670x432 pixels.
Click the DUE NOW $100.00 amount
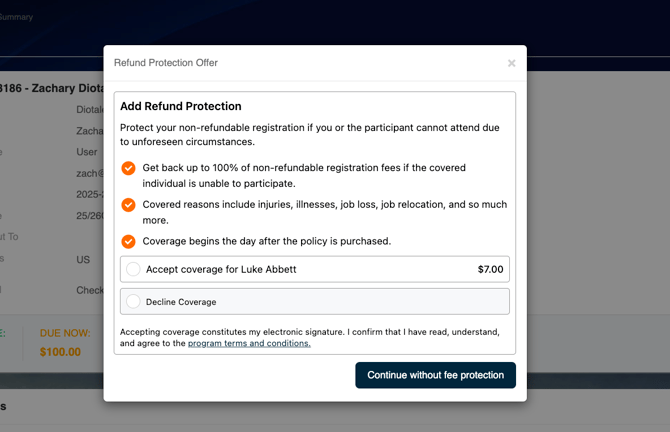click(x=60, y=352)
